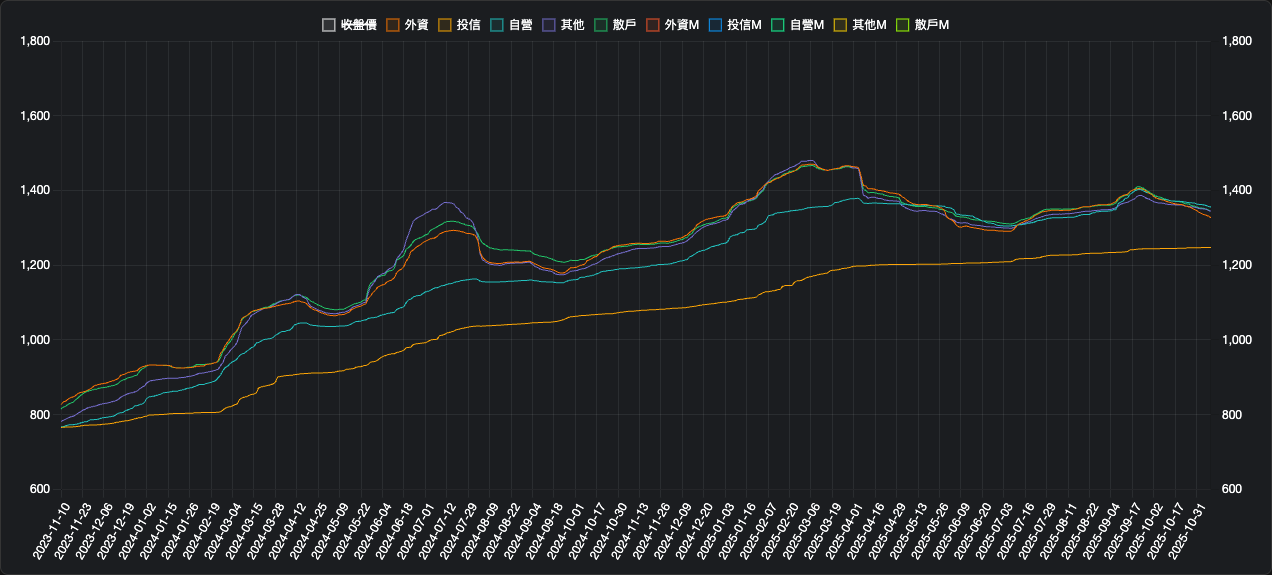This screenshot has width=1272, height=575.
Task: Click the 2025-04-01 x-axis date label
Action: [x=842, y=532]
